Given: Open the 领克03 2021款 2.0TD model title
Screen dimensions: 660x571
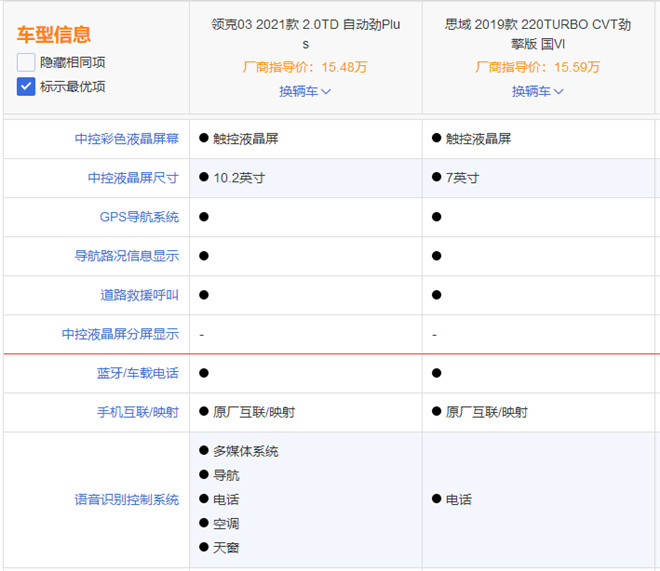Looking at the screenshot, I should click(x=306, y=34).
